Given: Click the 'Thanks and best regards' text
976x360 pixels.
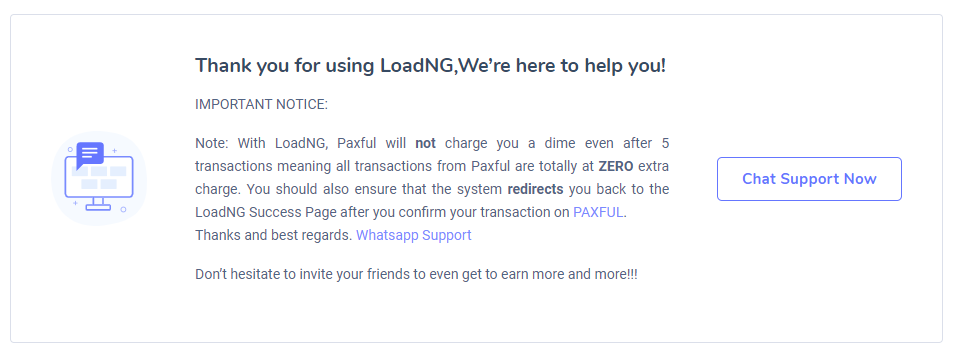Looking at the screenshot, I should pyautogui.click(x=274, y=235).
